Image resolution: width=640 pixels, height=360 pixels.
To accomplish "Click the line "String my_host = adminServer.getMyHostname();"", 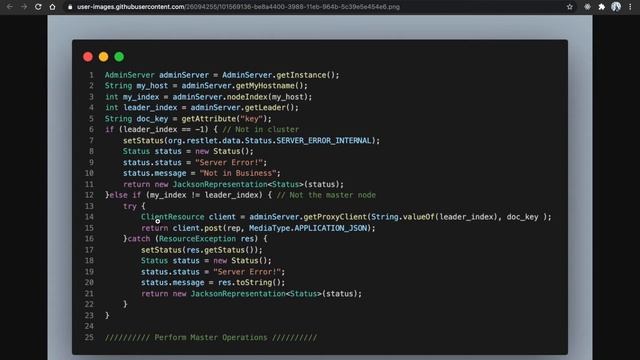I will point(206,86).
